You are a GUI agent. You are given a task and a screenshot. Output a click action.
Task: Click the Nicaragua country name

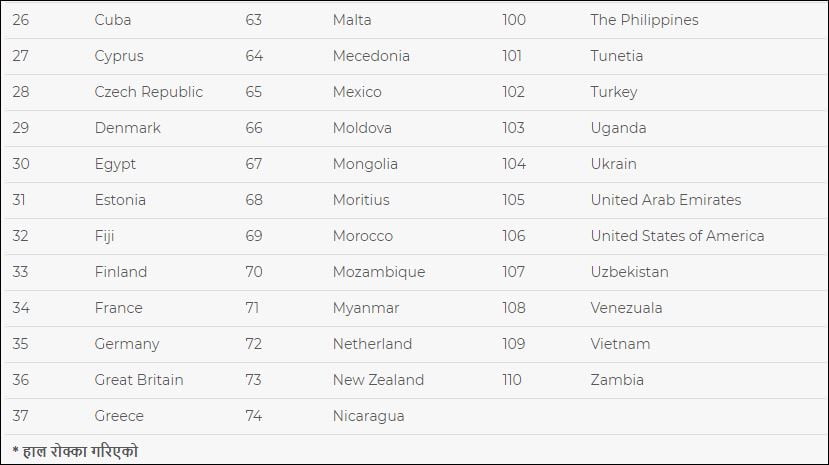tap(368, 416)
